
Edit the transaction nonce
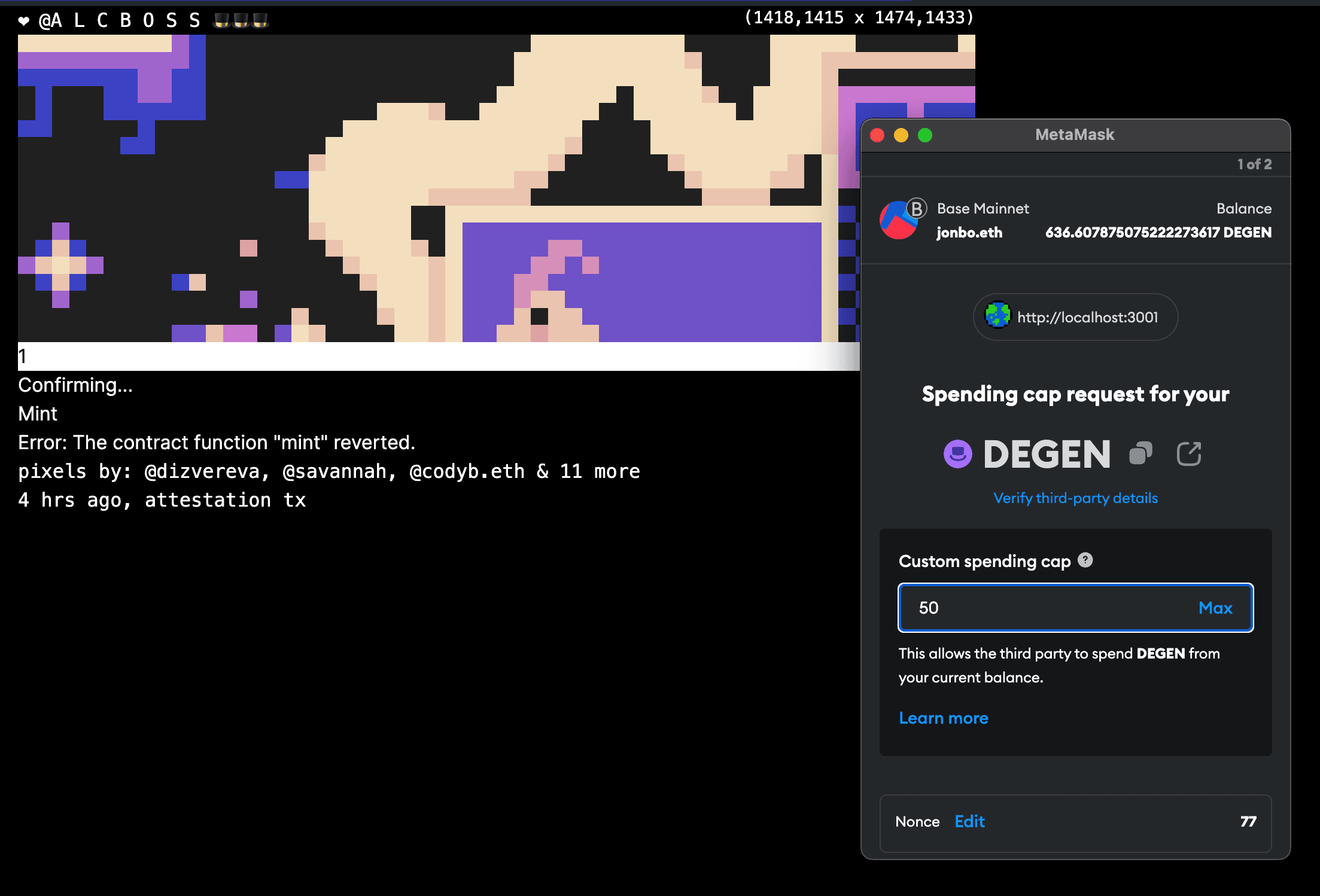(969, 821)
